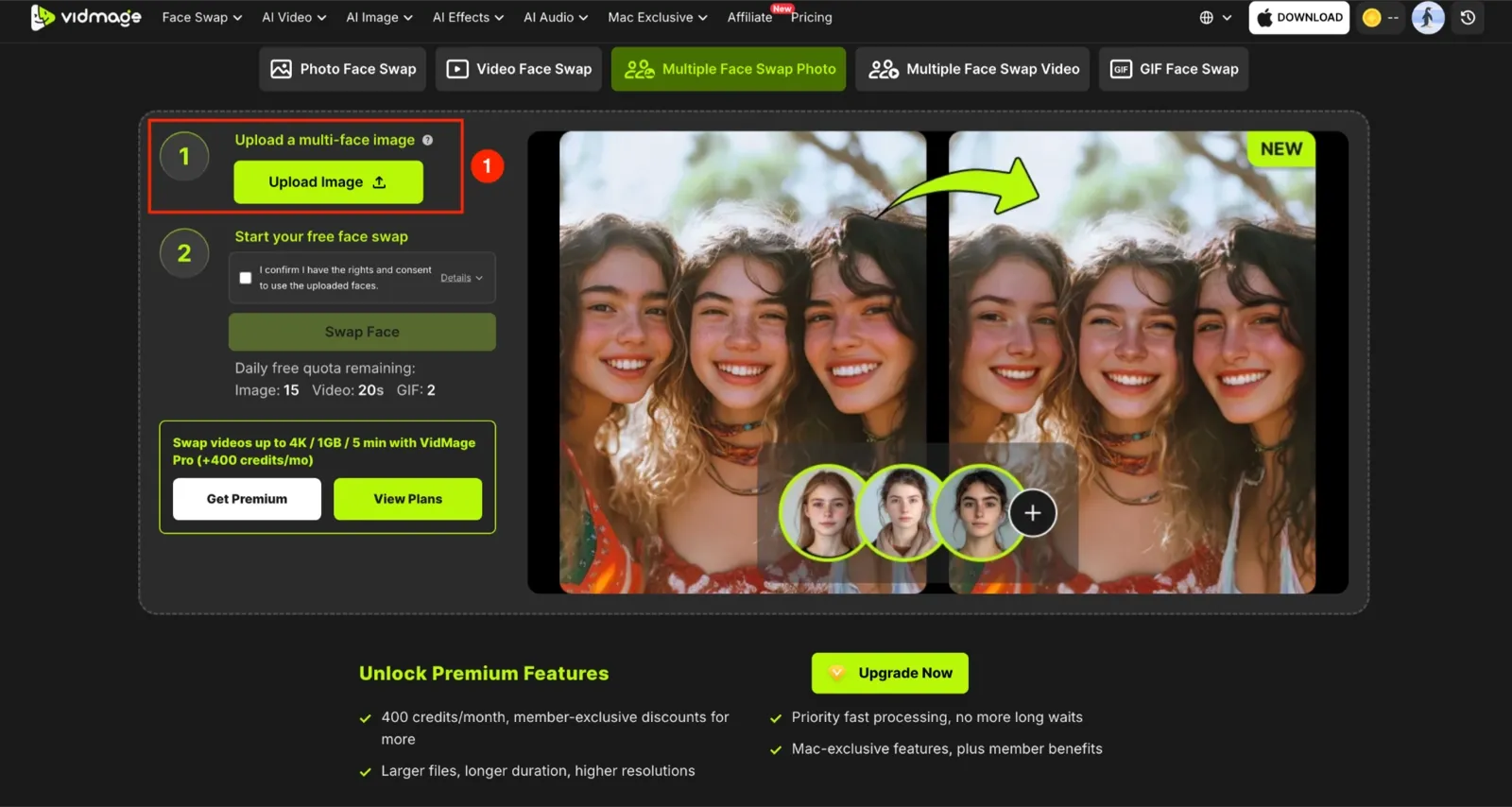Click the Download button
The image size is (1512, 807).
point(1298,17)
